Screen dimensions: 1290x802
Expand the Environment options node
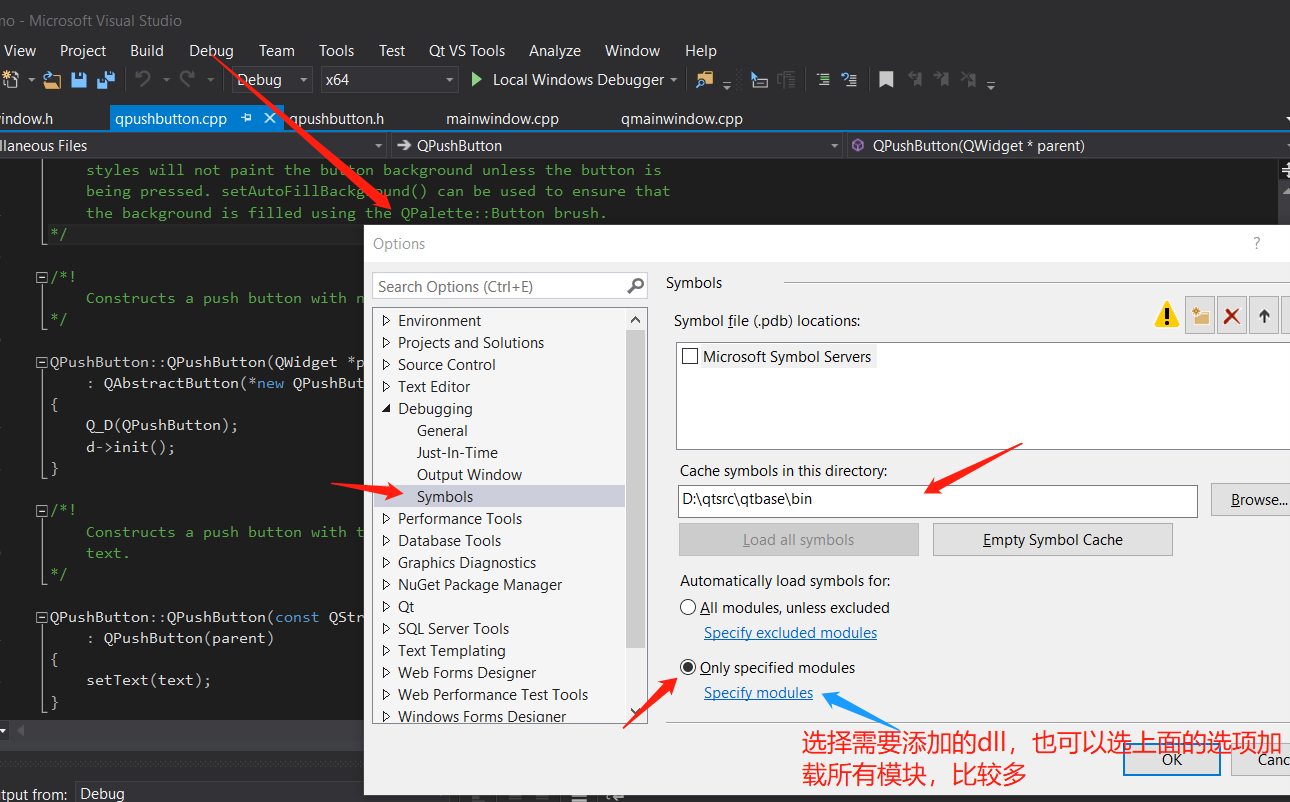(387, 321)
